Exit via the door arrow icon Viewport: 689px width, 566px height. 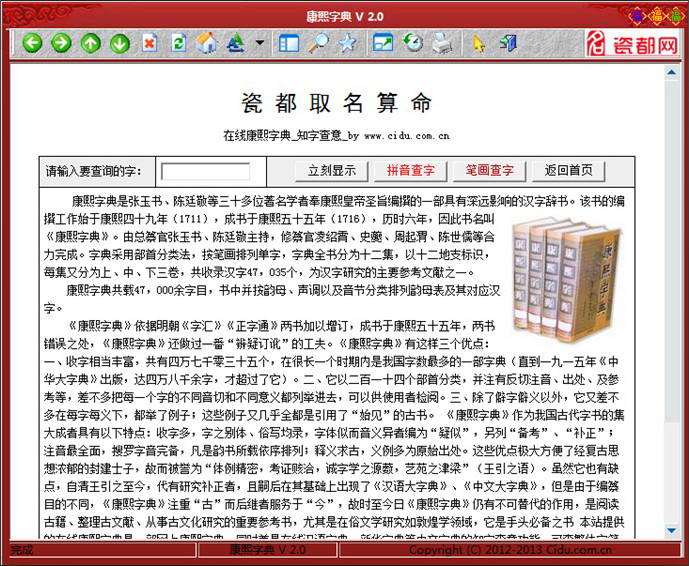pos(508,43)
